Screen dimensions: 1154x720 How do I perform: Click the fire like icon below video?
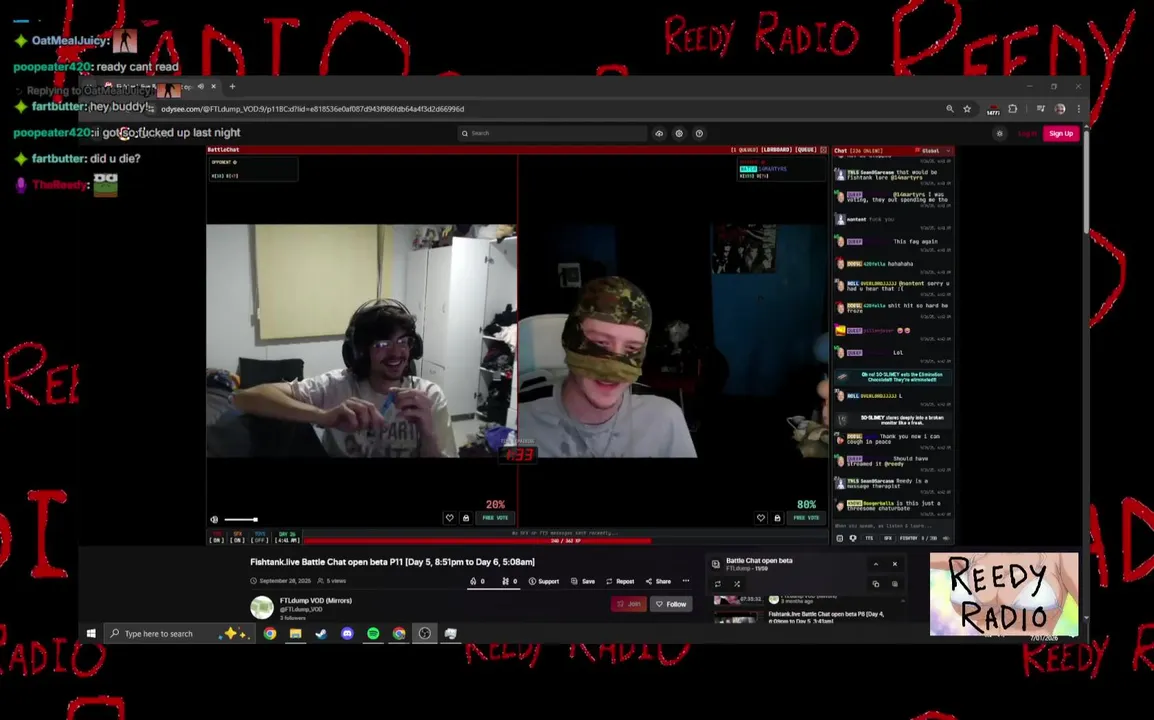[473, 581]
